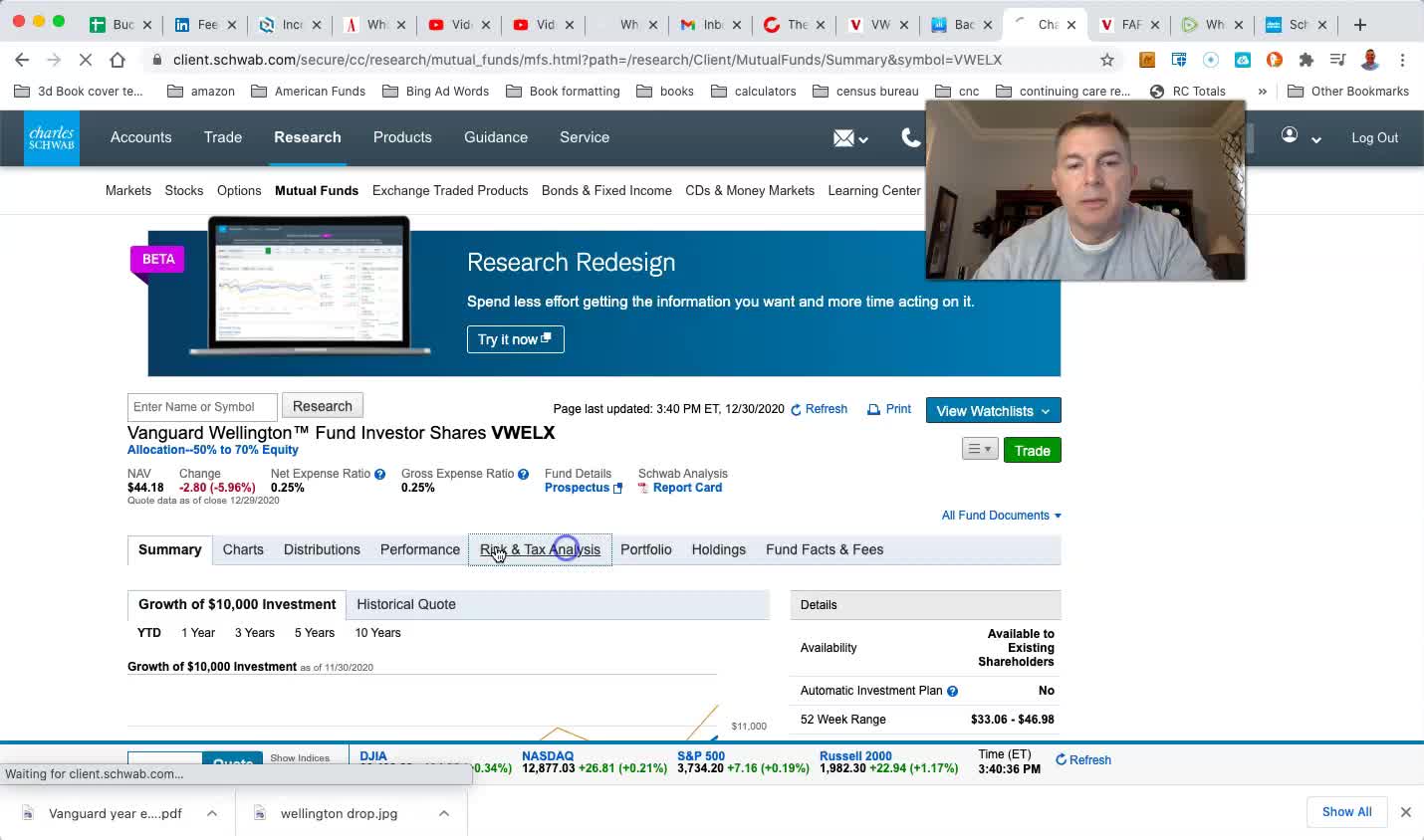Click the Research button

point(323,406)
